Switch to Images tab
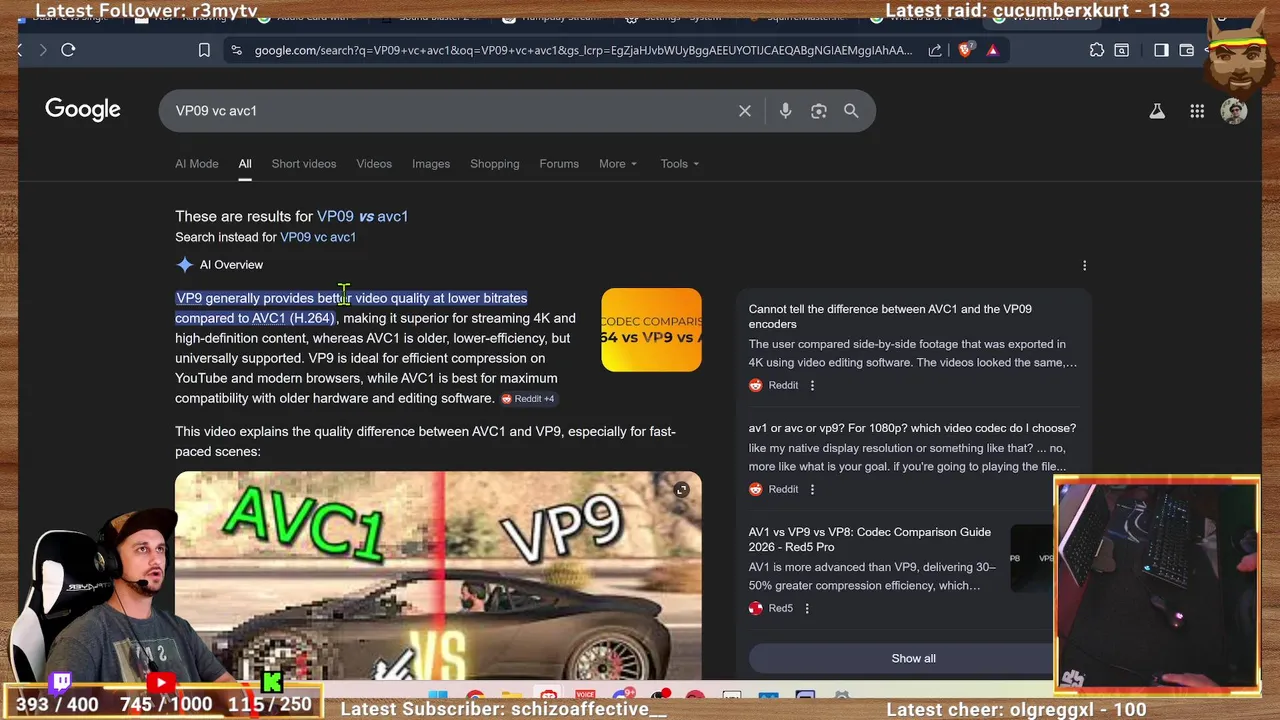1280x720 pixels. coord(431,164)
